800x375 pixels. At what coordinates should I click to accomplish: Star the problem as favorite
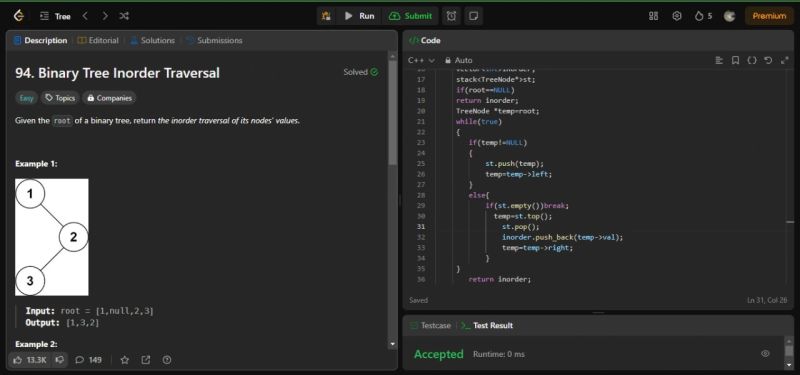point(124,360)
